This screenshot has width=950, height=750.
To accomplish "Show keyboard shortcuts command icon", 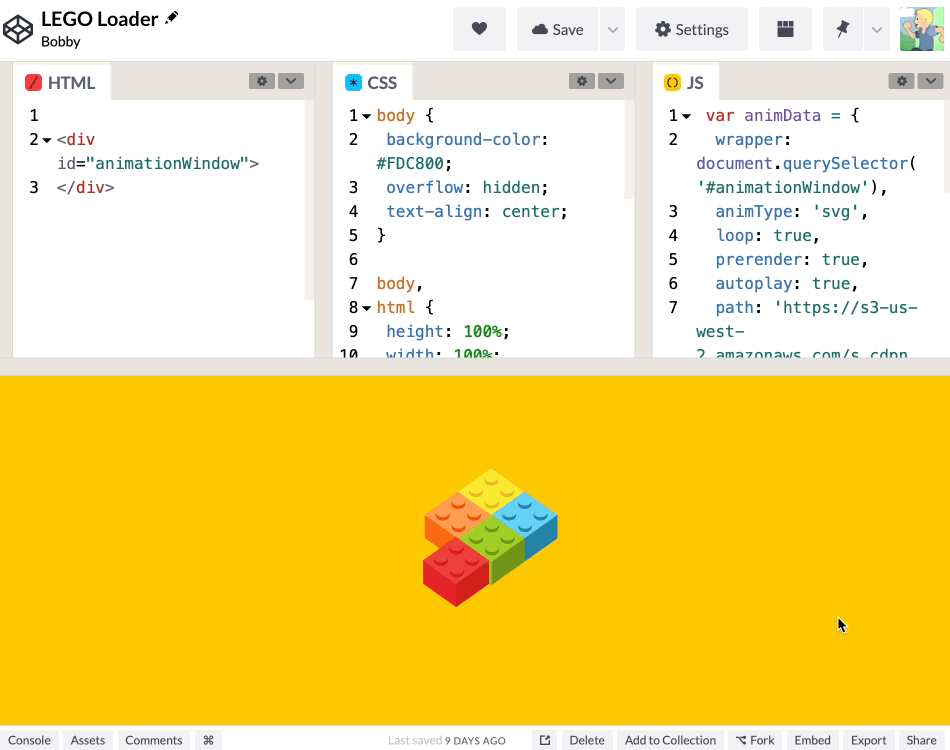I will coord(208,740).
